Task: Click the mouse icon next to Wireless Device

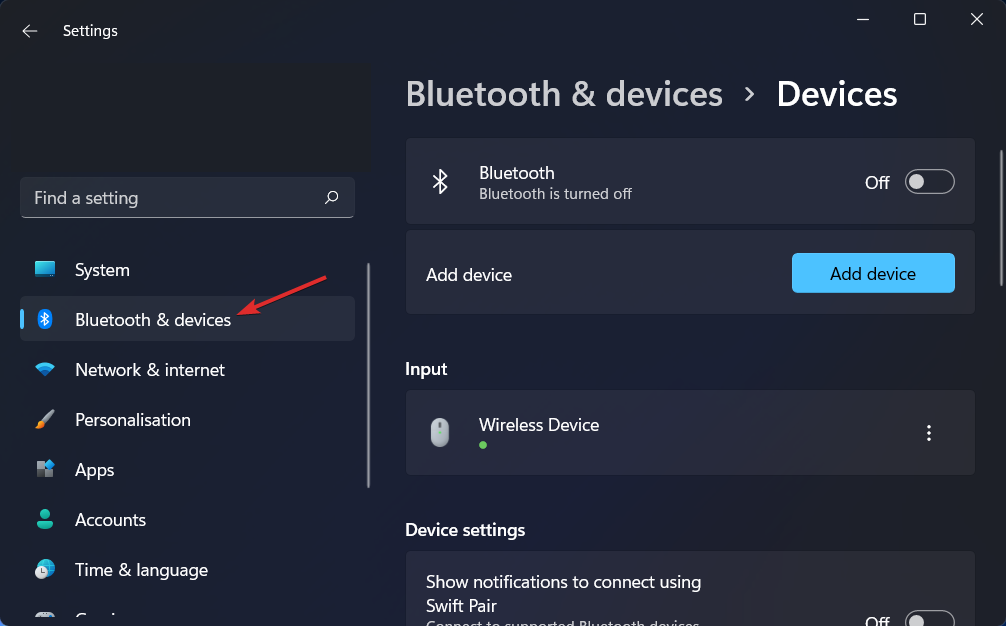Action: click(x=440, y=431)
